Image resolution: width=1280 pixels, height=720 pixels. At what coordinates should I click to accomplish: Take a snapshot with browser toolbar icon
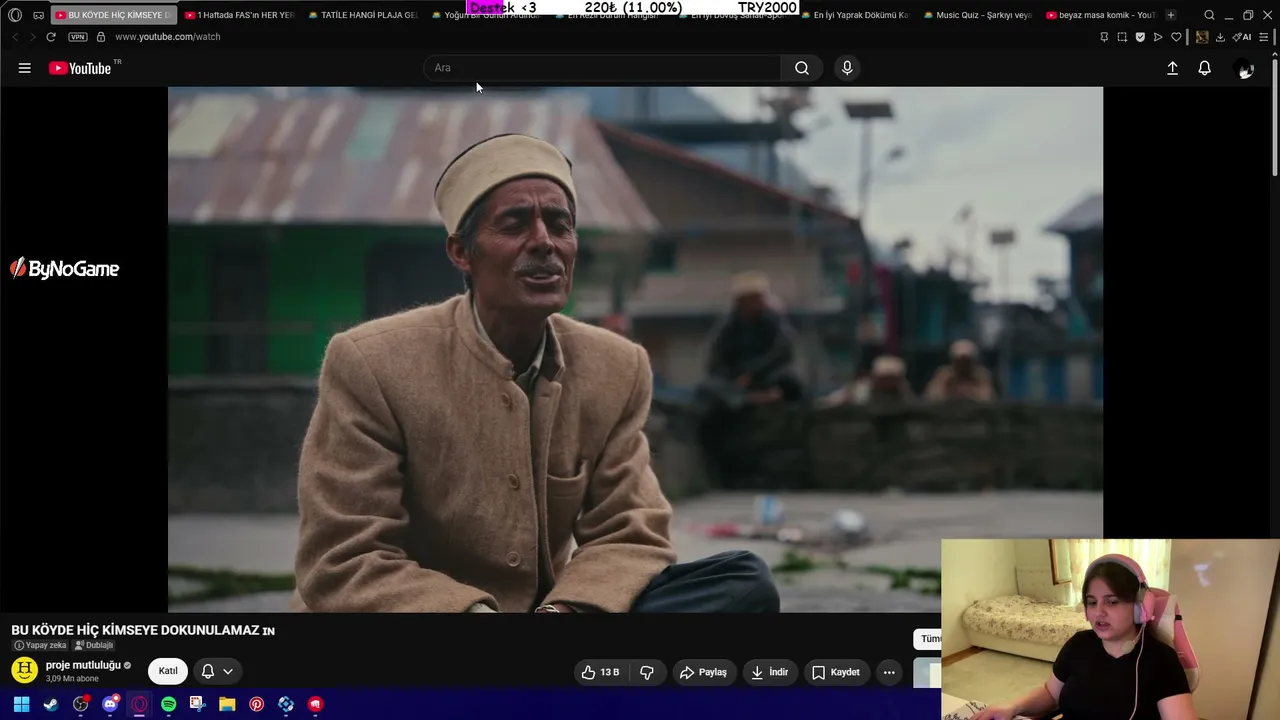(1122, 37)
